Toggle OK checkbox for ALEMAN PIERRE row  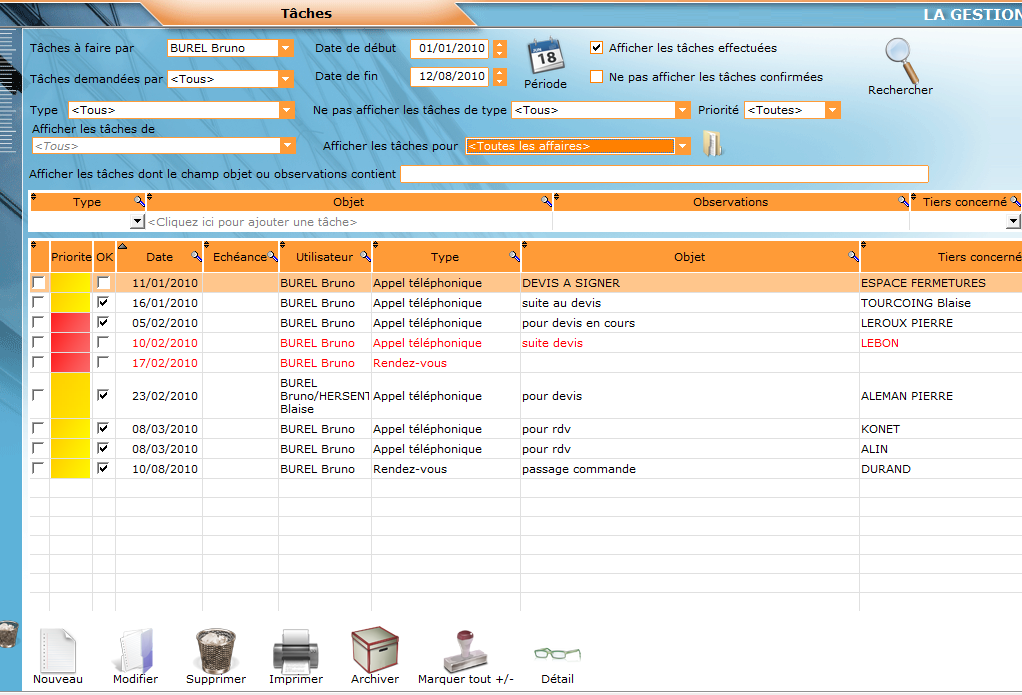(104, 394)
